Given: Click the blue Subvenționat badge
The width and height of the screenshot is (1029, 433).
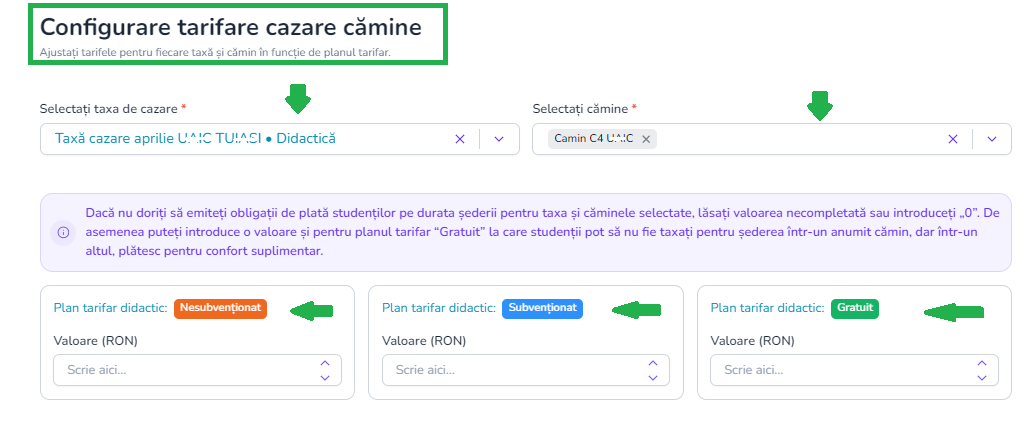Looking at the screenshot, I should click(543, 308).
